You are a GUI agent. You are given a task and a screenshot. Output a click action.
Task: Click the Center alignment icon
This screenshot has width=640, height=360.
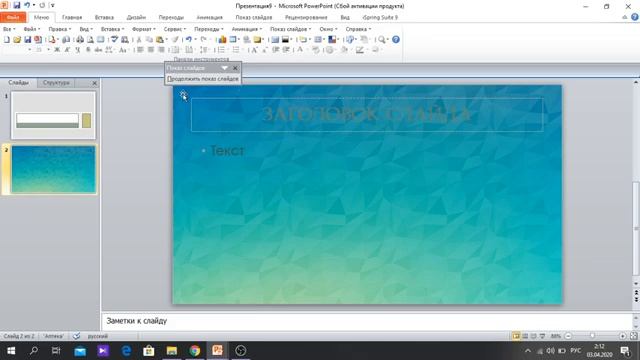(151, 50)
